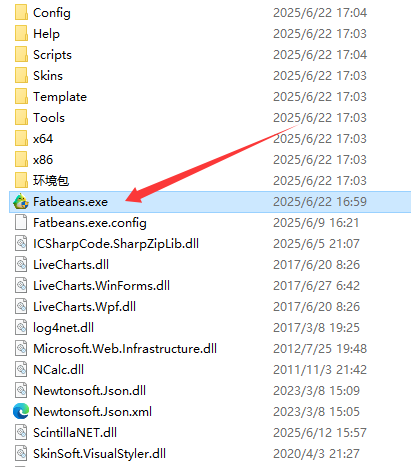Select the 环境包 folder icon

coord(21,180)
